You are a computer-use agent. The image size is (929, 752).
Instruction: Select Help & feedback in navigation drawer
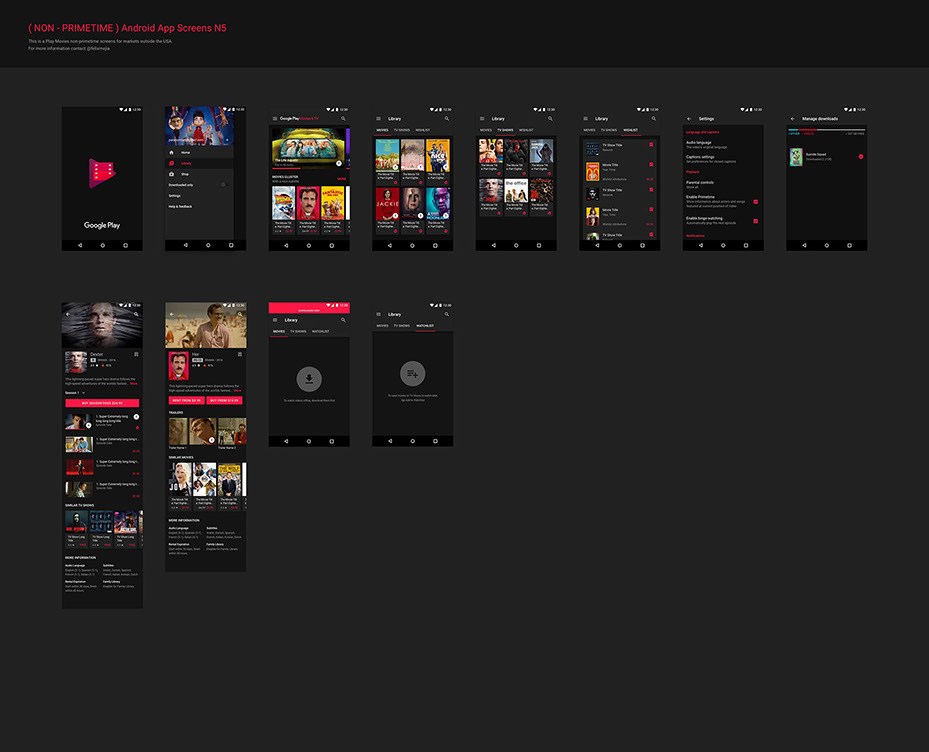click(x=180, y=206)
